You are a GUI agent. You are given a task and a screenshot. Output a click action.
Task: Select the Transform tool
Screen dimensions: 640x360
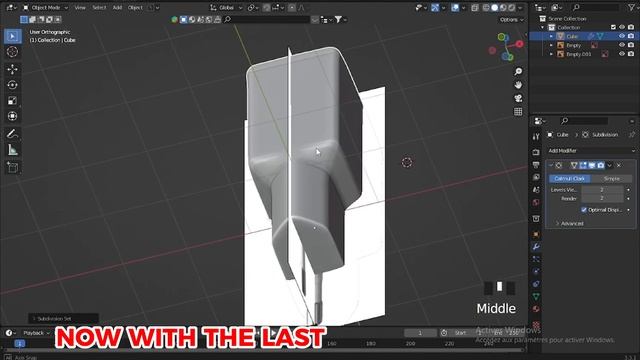tap(12, 116)
